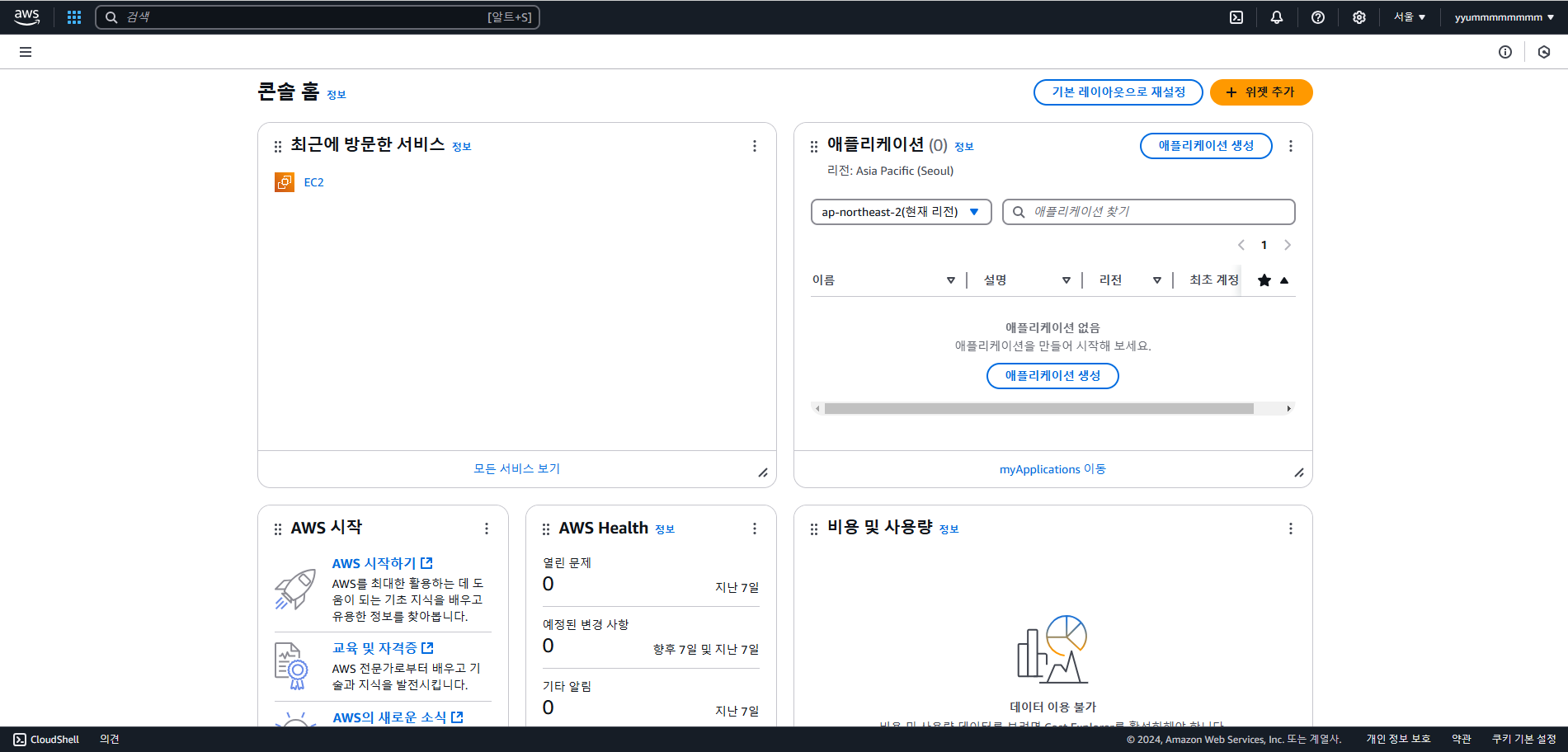Image resolution: width=1568 pixels, height=752 pixels.
Task: Open the services grid menu icon
Action: [74, 17]
